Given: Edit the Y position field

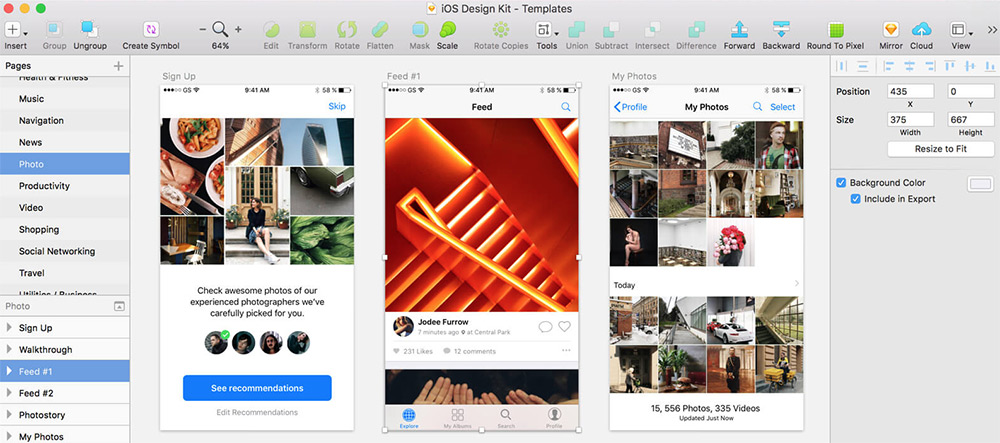Looking at the screenshot, I should [971, 91].
